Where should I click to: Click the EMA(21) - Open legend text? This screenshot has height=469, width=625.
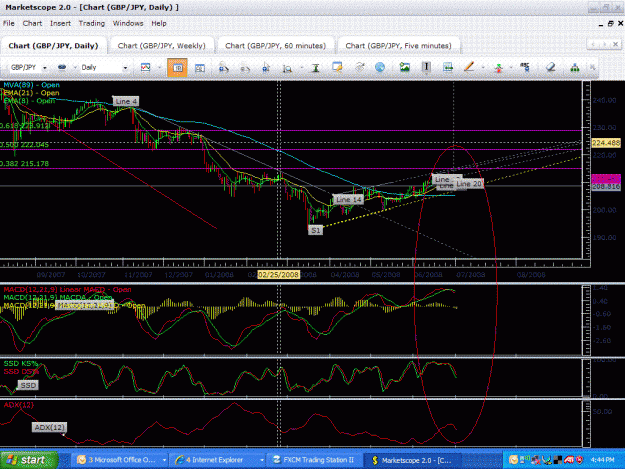tap(31, 93)
